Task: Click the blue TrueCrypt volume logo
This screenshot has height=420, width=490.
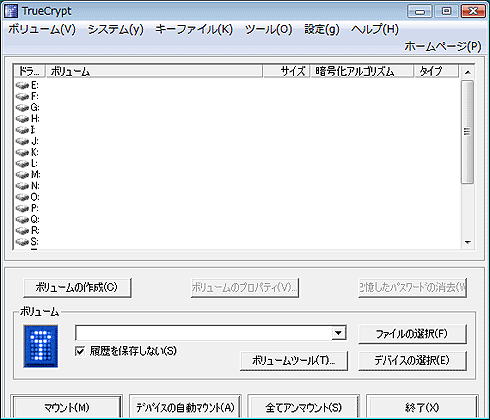Action: (x=41, y=346)
